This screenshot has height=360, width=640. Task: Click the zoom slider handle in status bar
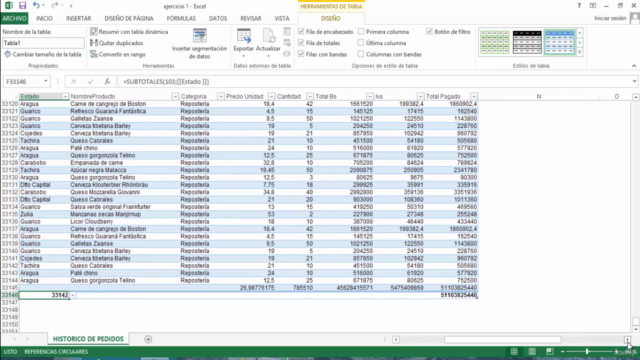click(587, 351)
